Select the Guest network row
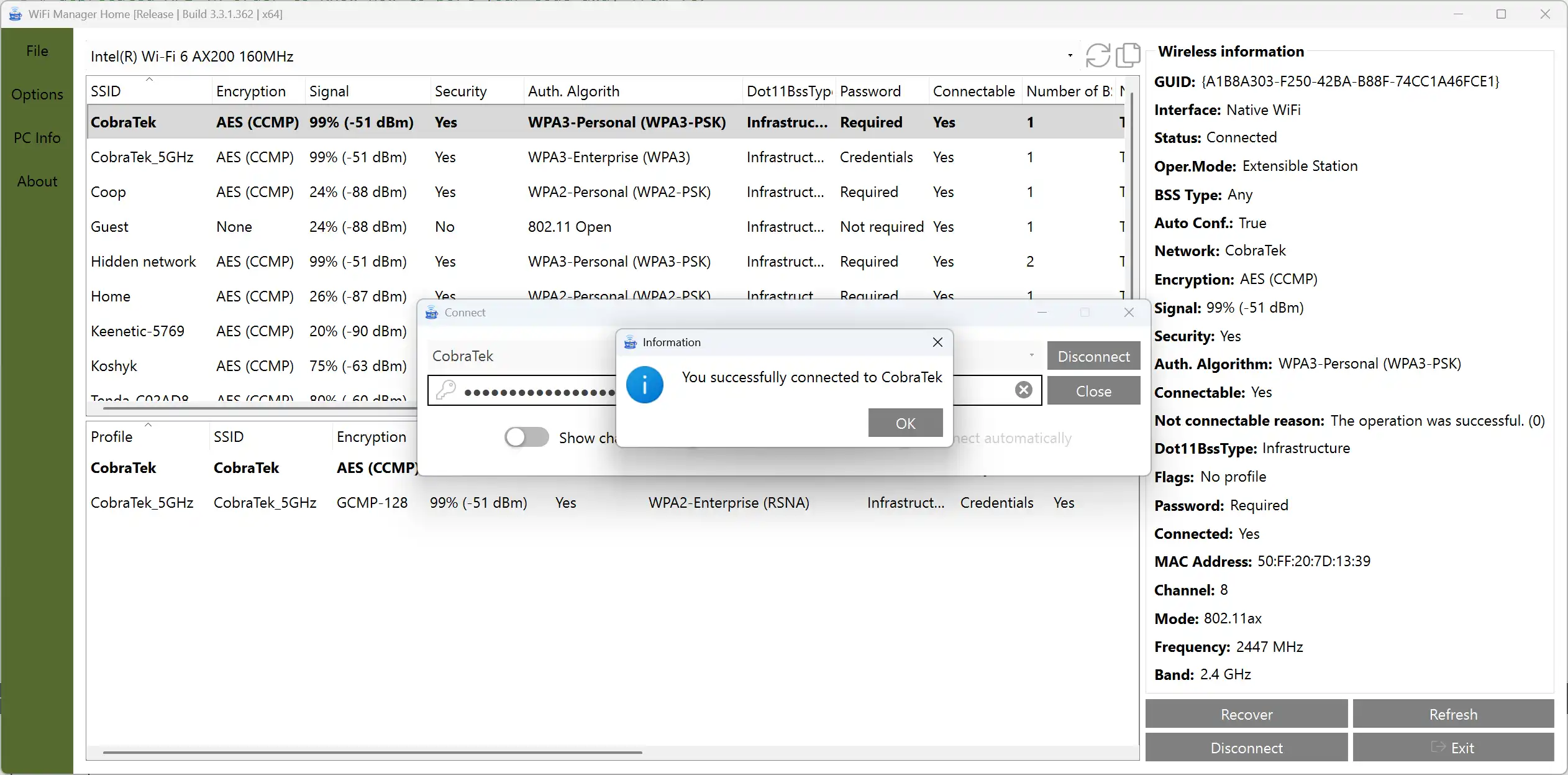The width and height of the screenshot is (1568, 775). [x=109, y=227]
